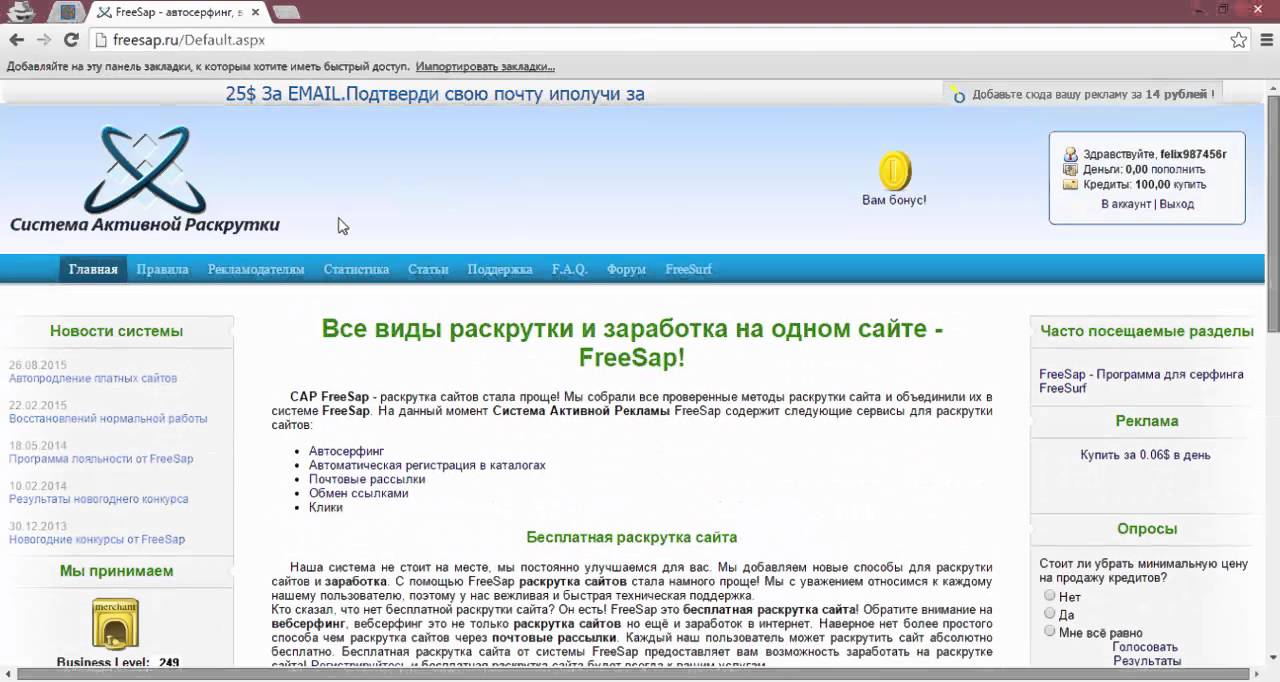Open the Chrome menu hamburger icon

click(x=1265, y=40)
